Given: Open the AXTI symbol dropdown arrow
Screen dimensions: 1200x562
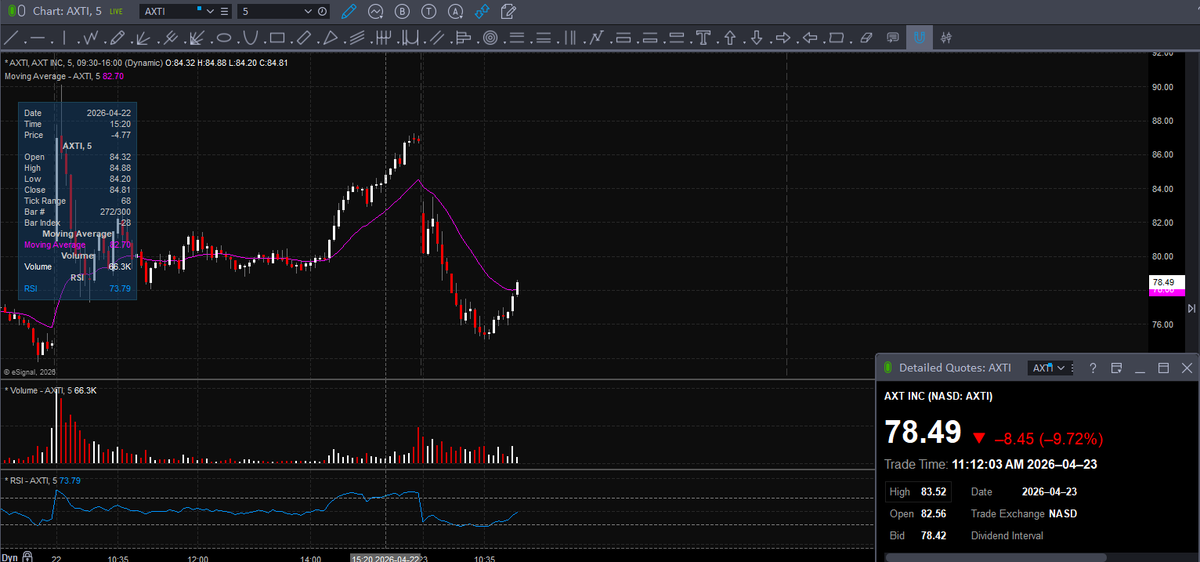Looking at the screenshot, I should click(x=210, y=12).
